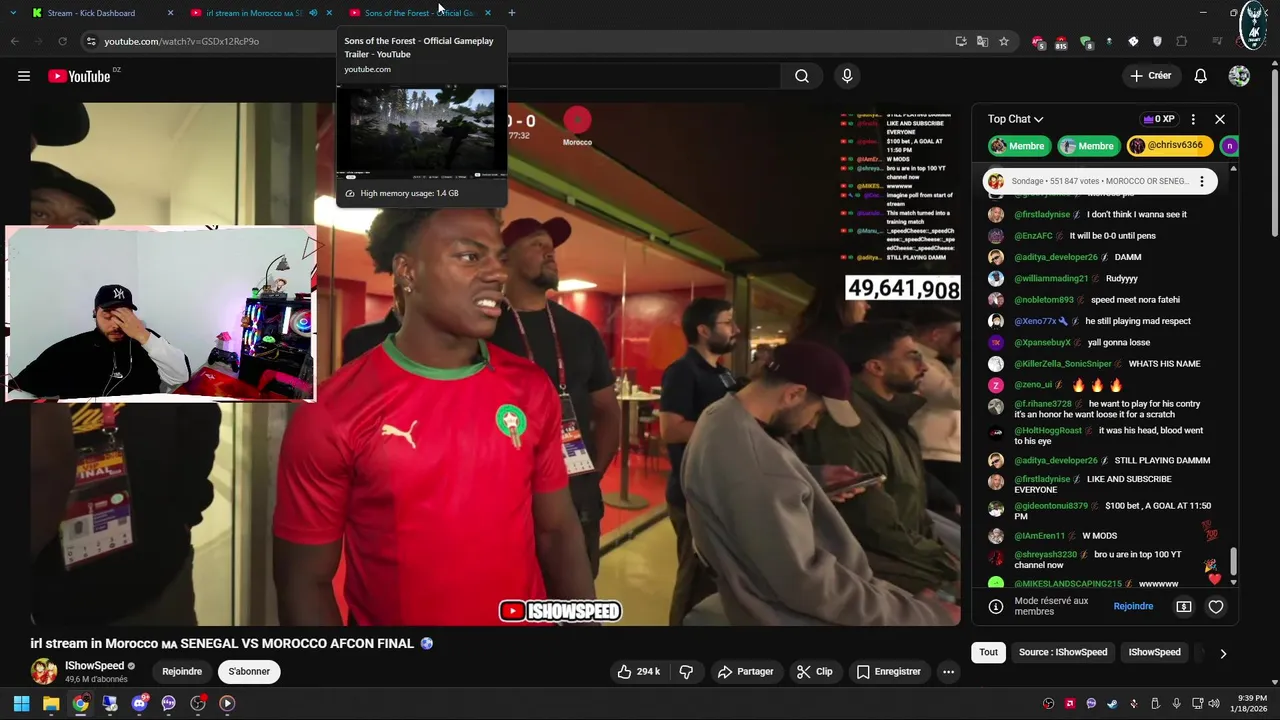Open the IShowSpeed channel name link
This screenshot has height=720, width=1280.
(x=95, y=666)
